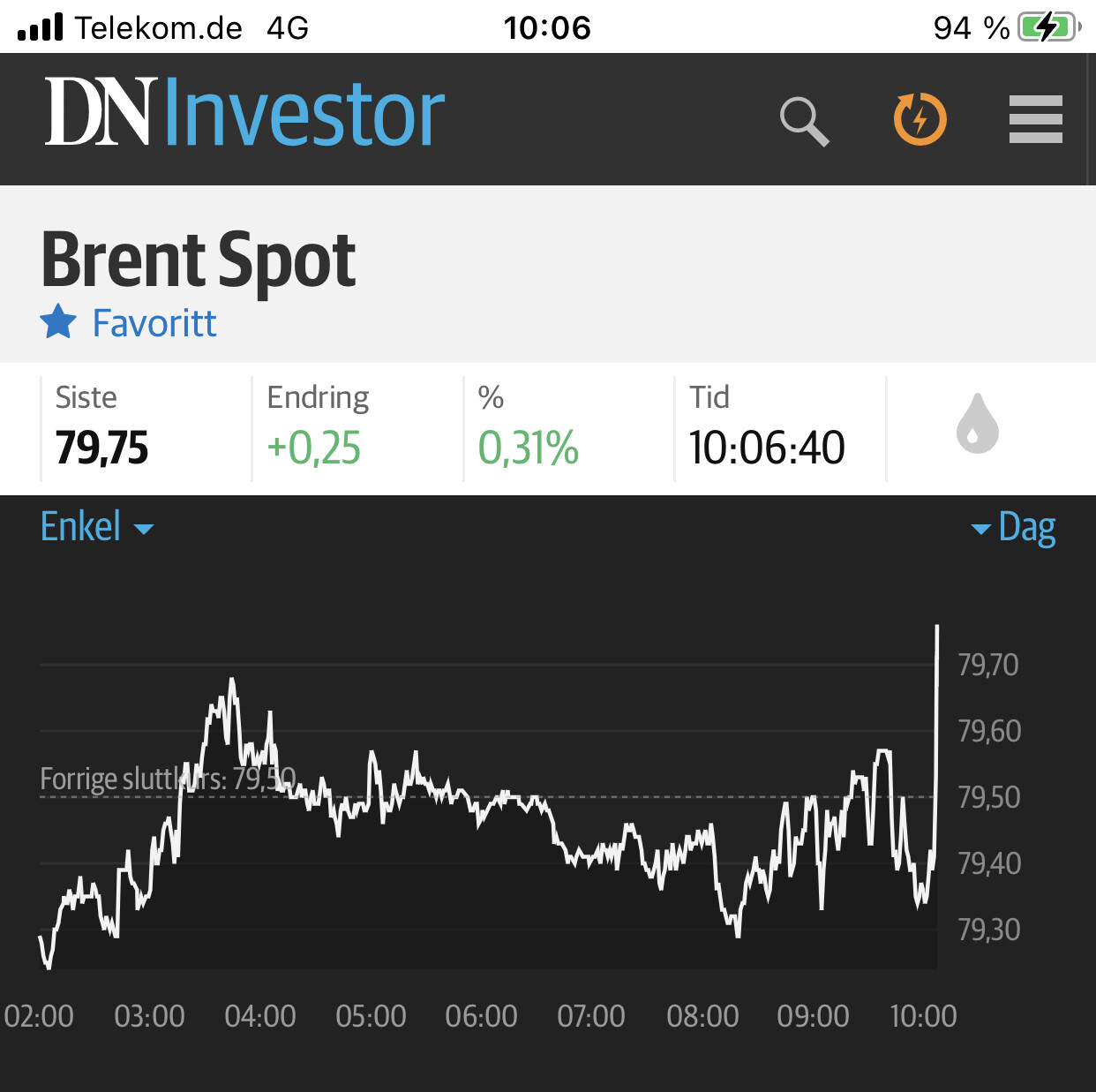Image resolution: width=1096 pixels, height=1092 pixels.
Task: Tap the Tid 10:06:40 cell
Action: tap(780, 428)
